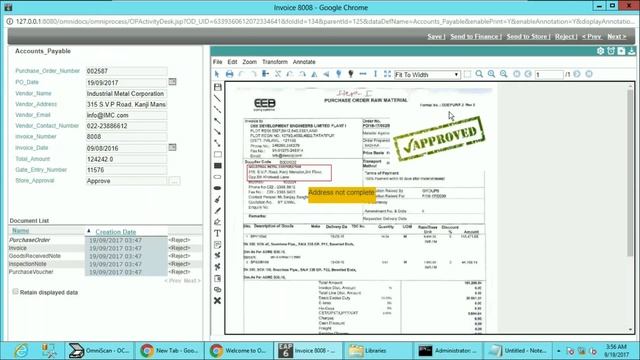Select the highlighter brush tool
This screenshot has height=360, width=640.
point(218,199)
